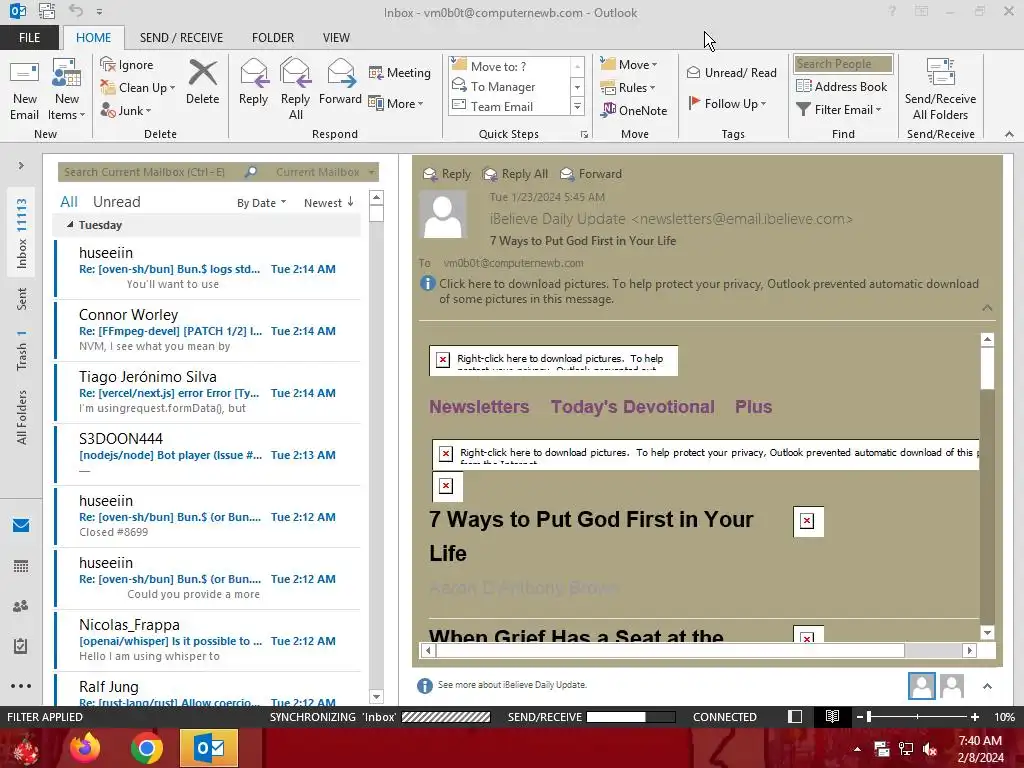Click Reply All in the reading pane

pyautogui.click(x=515, y=174)
